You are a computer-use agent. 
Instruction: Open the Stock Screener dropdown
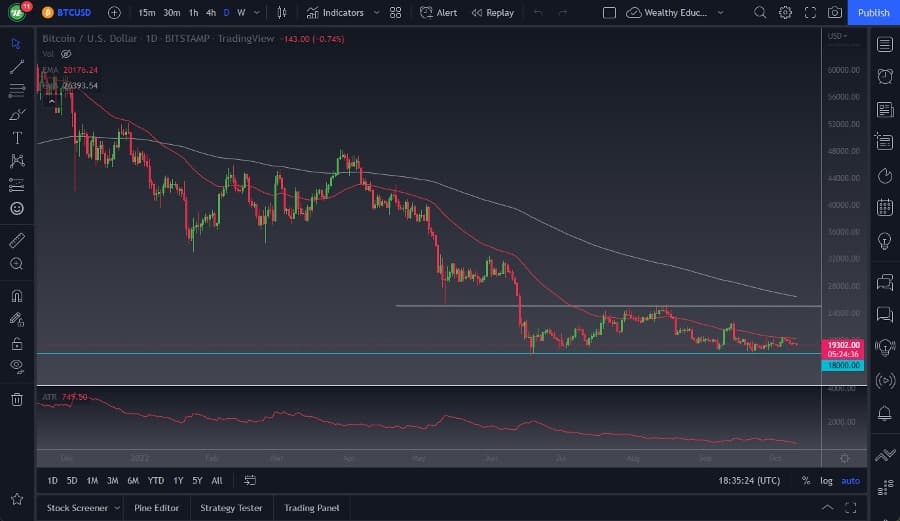point(83,508)
